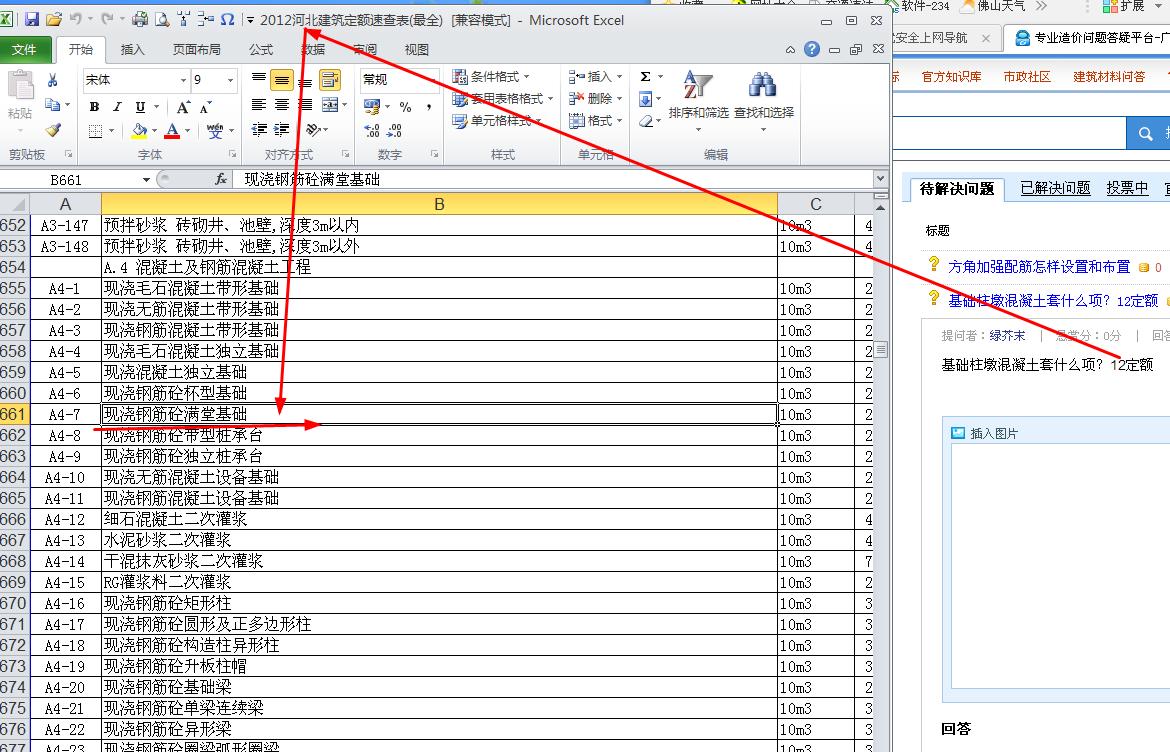Toggle Underline formatting

140,107
